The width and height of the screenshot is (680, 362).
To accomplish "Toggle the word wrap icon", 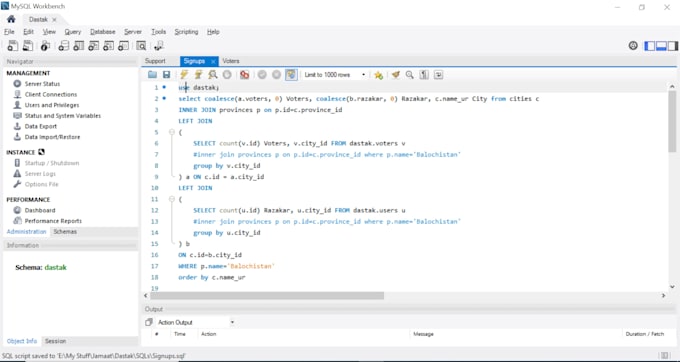I will pyautogui.click(x=438, y=75).
